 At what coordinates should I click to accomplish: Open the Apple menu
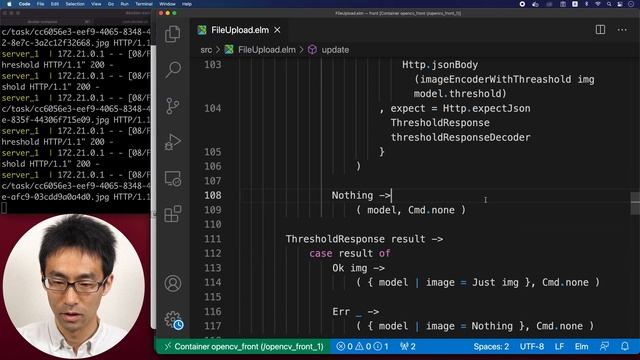point(9,4)
